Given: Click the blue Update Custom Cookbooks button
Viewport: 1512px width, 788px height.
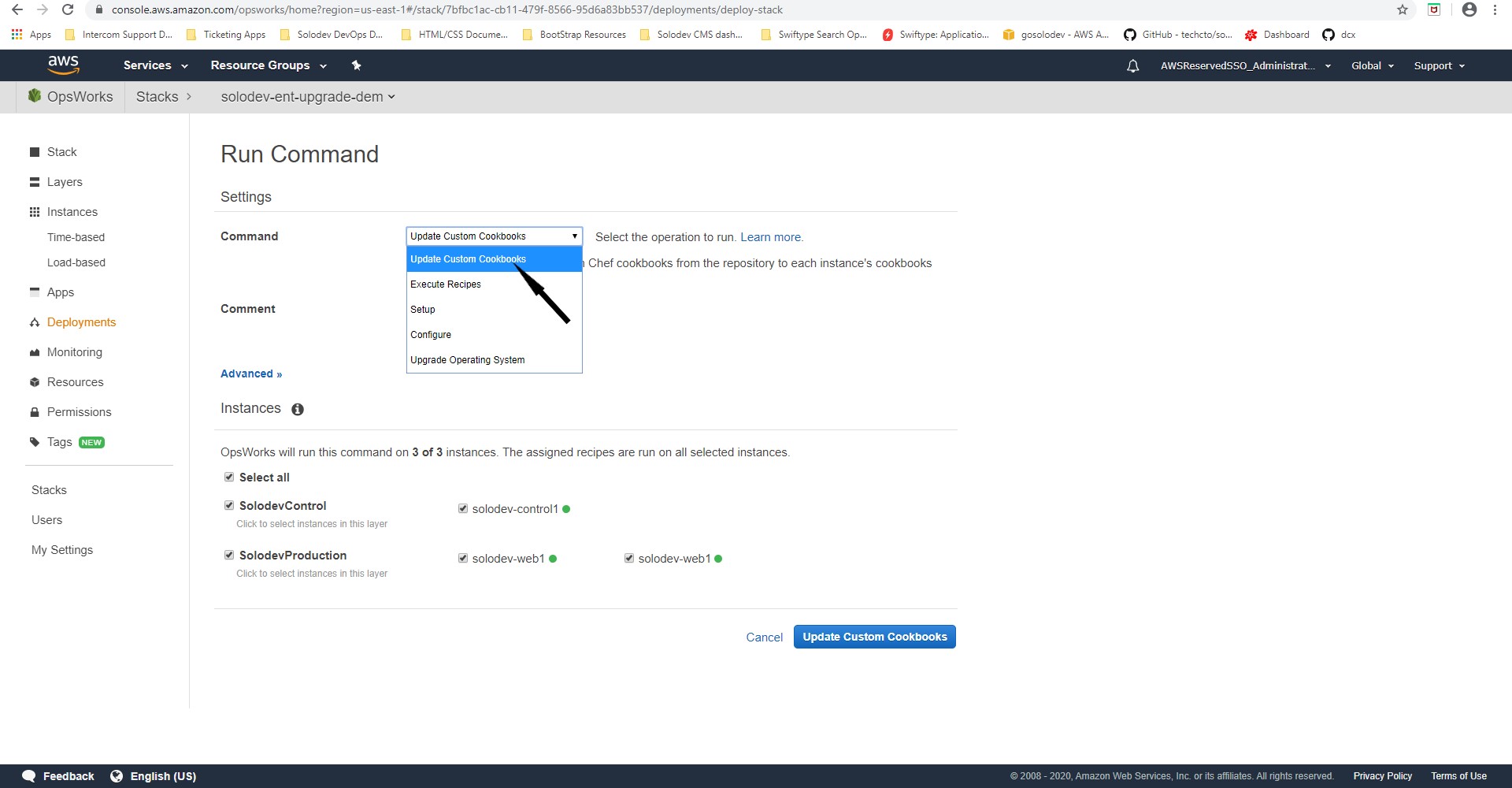Looking at the screenshot, I should pos(874,637).
